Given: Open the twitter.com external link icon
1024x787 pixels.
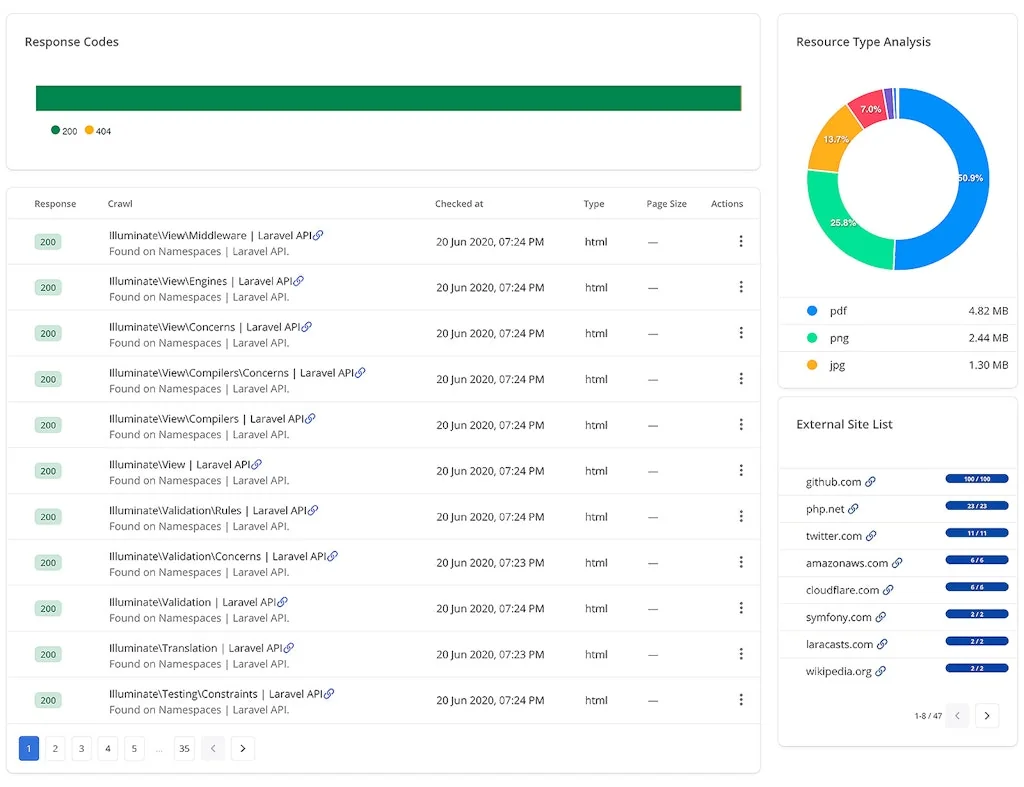Looking at the screenshot, I should [x=871, y=536].
